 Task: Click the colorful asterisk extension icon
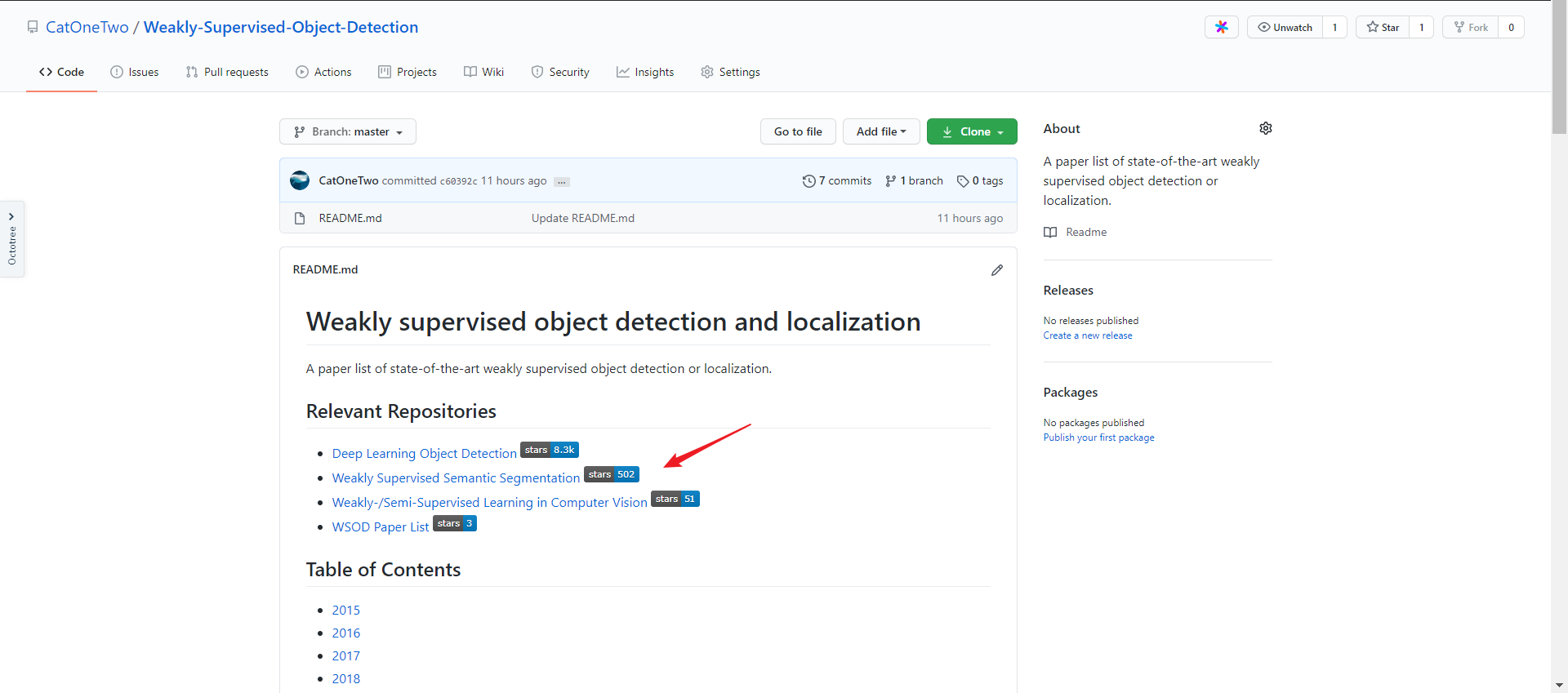tap(1221, 27)
